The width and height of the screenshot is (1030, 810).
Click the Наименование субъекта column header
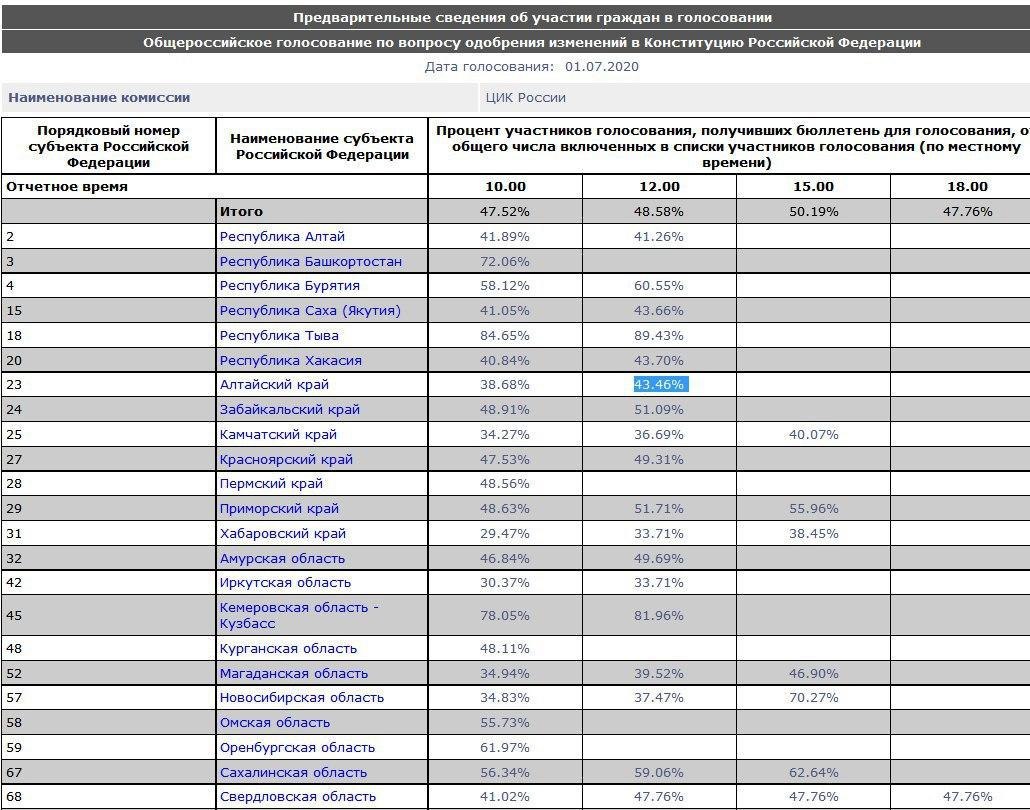click(x=322, y=146)
